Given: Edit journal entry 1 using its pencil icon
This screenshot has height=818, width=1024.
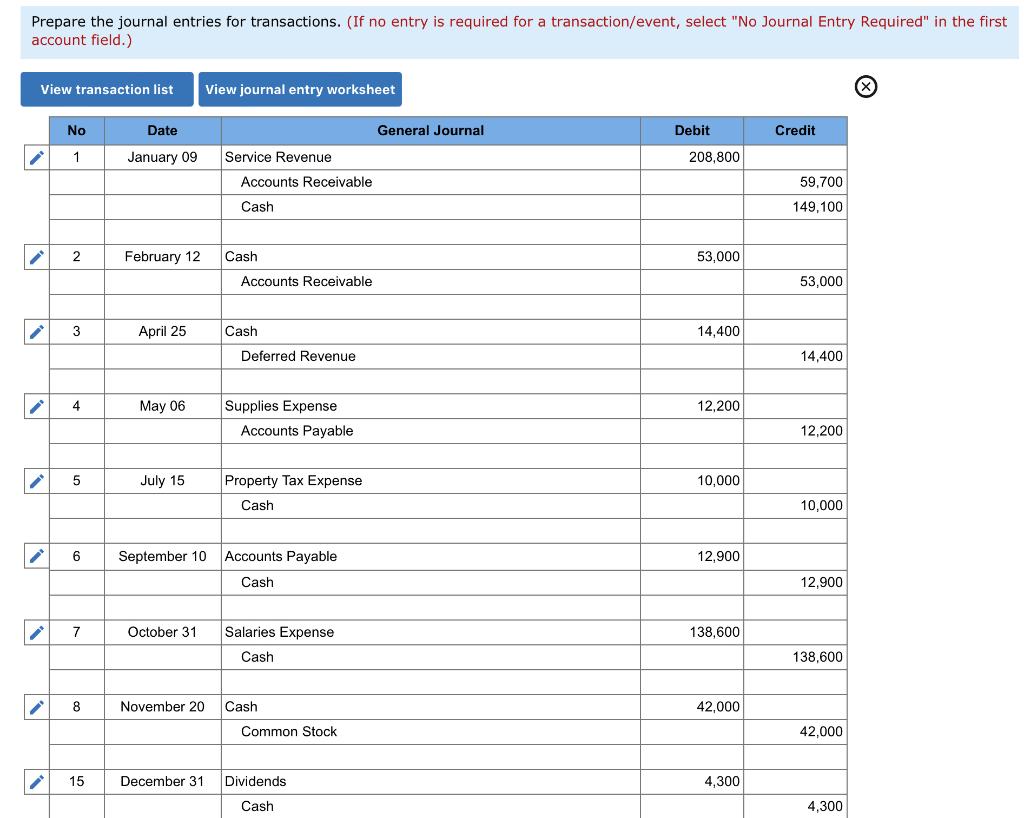Looking at the screenshot, I should point(36,157).
